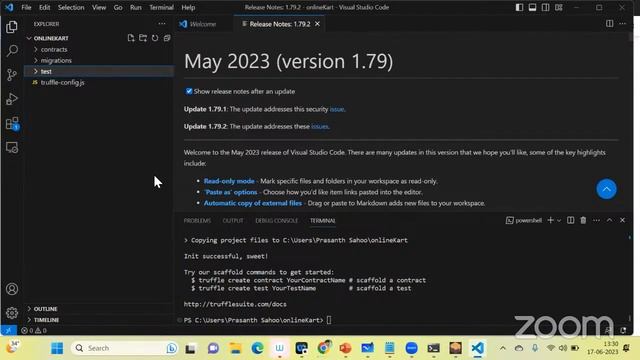The width and height of the screenshot is (640, 360).
Task: Refresh the Explorer tree
Action: (x=155, y=38)
